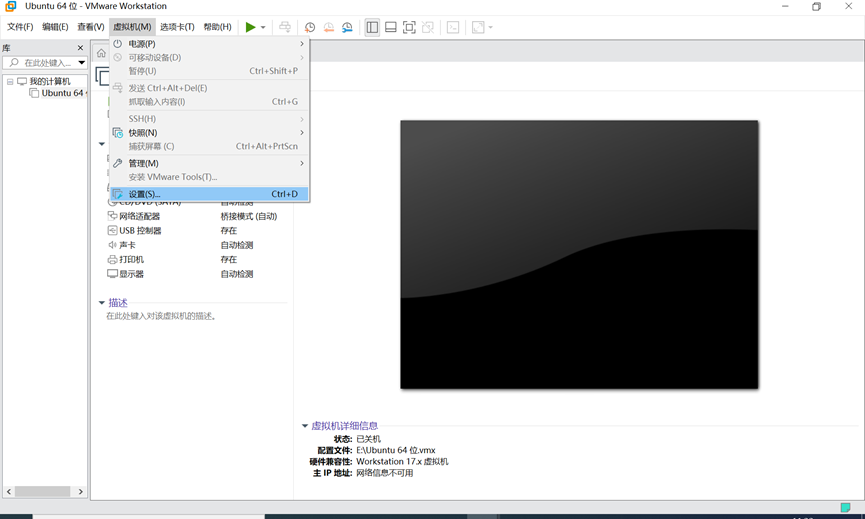Click the send Ctrl+Alt+Del toolbar icon
Screen dimensions: 865x519
(285, 27)
